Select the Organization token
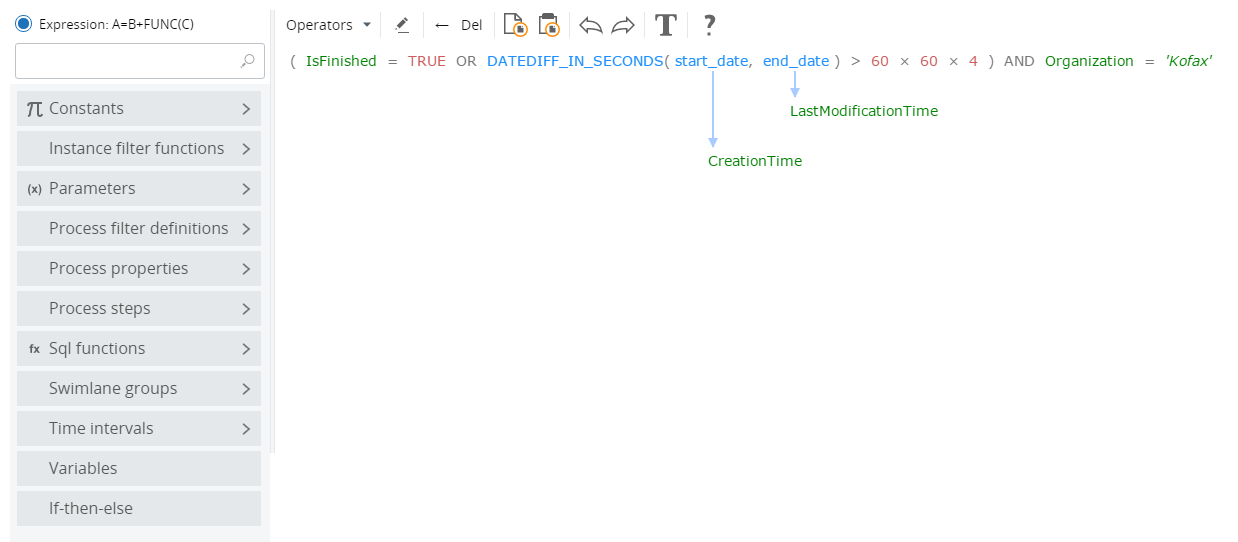The width and height of the screenshot is (1238, 542). [x=1089, y=61]
